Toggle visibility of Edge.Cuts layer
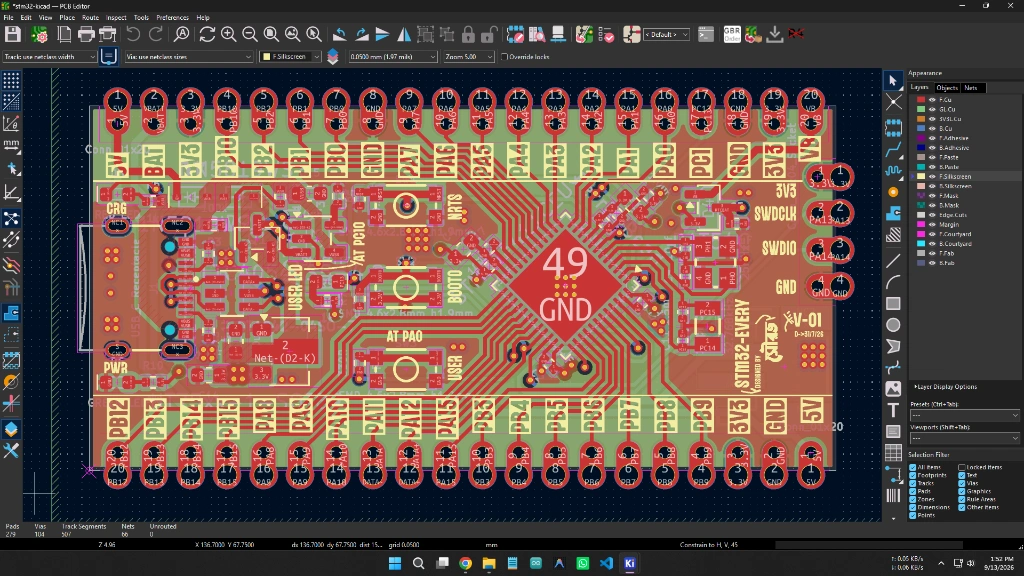Screen dimensions: 1024x576 pos(933,215)
